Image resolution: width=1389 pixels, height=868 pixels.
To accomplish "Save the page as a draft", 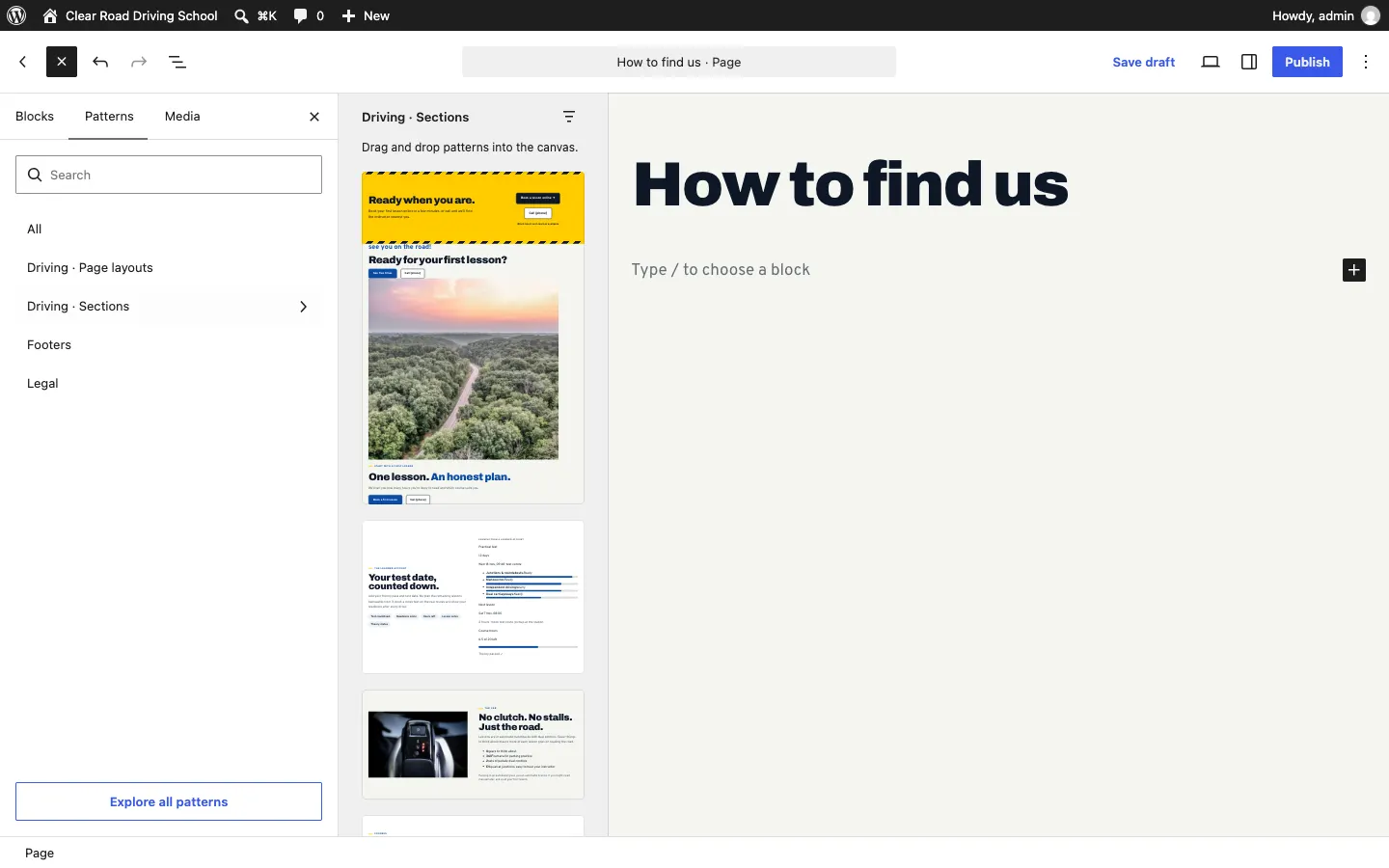I will click(x=1144, y=62).
